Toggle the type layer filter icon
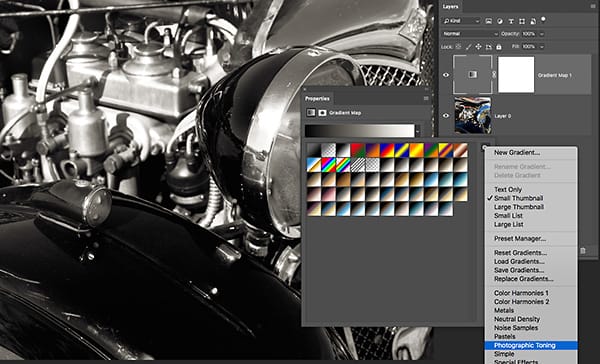This screenshot has width=600, height=364. (511, 21)
